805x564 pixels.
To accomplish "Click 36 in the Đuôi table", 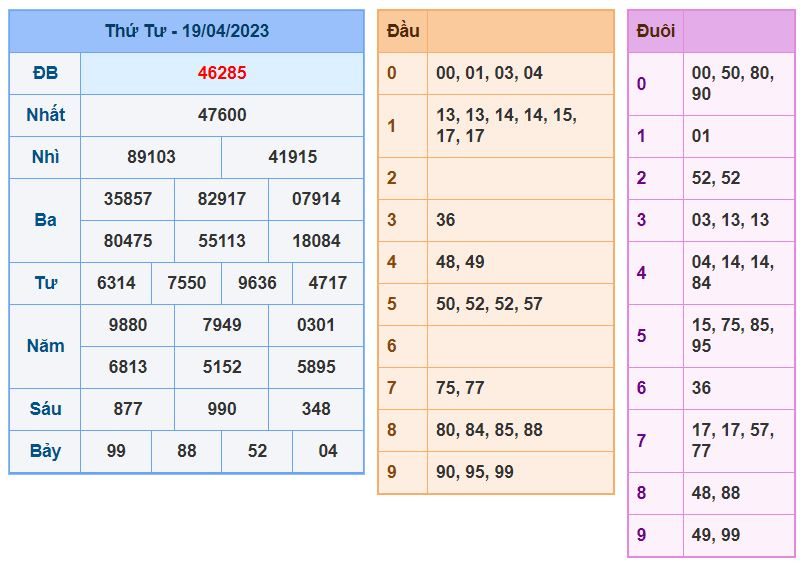I will pyautogui.click(x=701, y=388).
